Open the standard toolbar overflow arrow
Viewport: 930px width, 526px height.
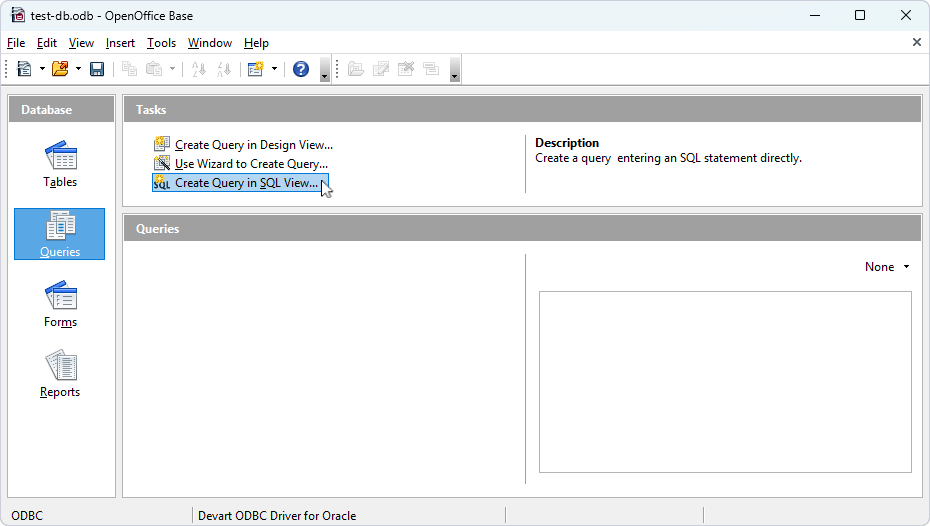tap(324, 69)
